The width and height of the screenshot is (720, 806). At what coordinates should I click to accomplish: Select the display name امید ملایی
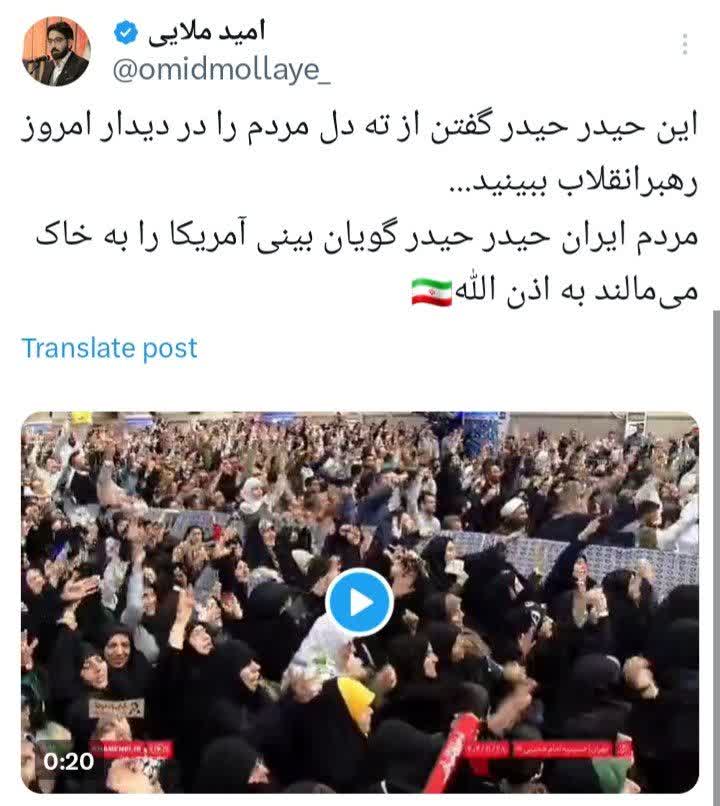click(x=206, y=32)
